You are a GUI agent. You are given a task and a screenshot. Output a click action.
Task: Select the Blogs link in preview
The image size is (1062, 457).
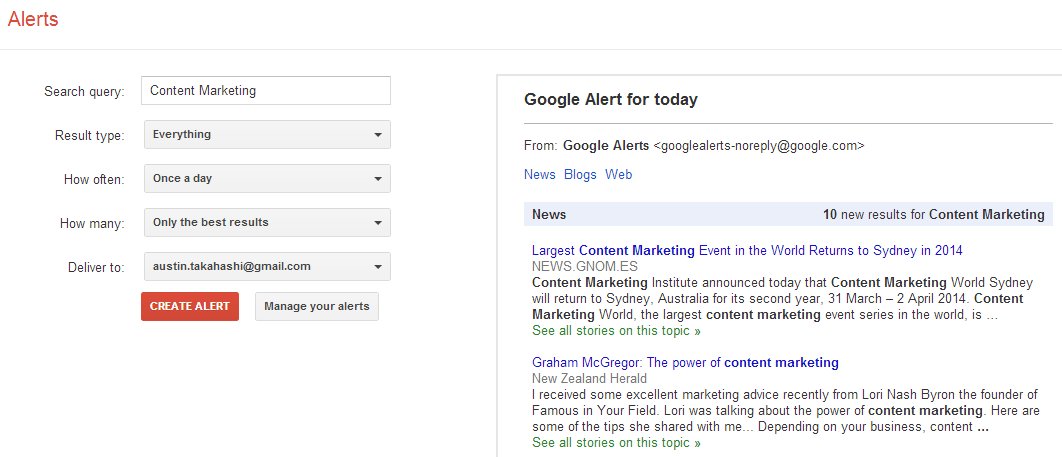click(x=580, y=174)
